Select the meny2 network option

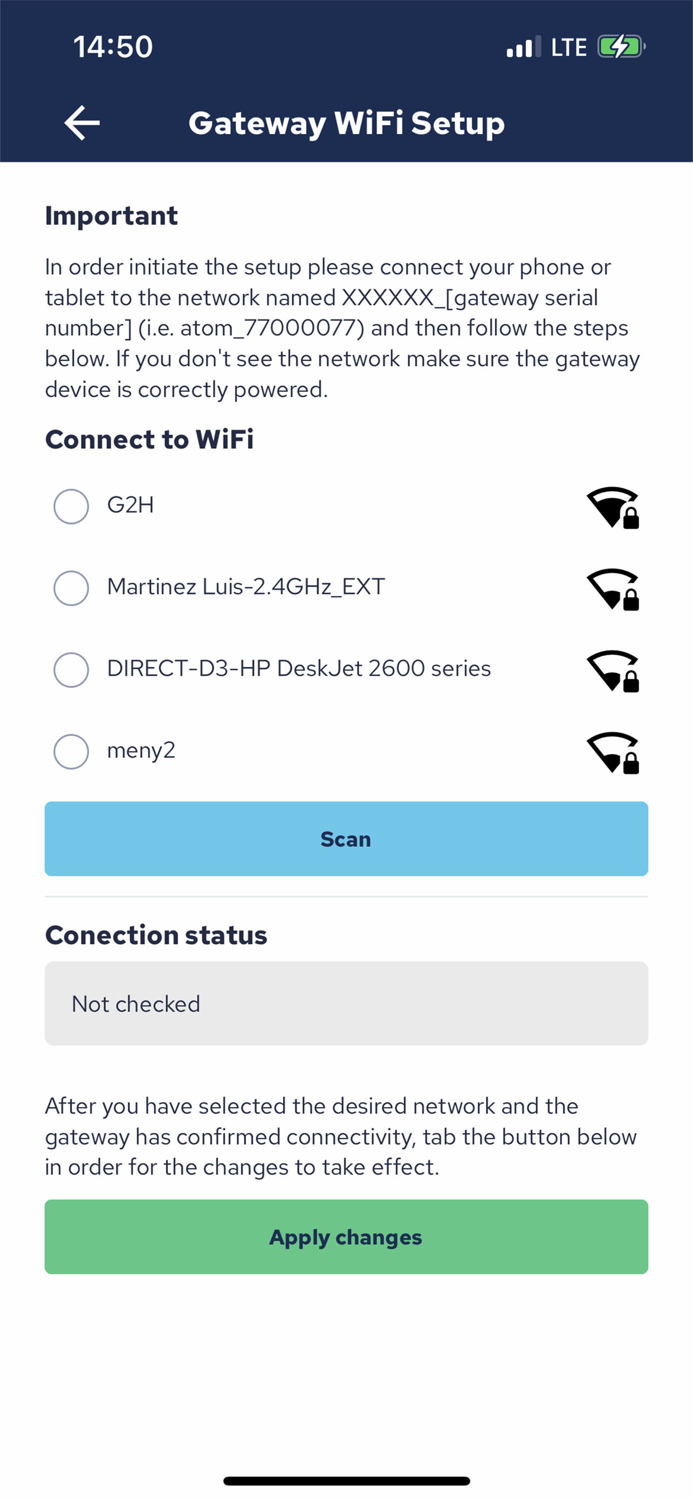point(71,751)
